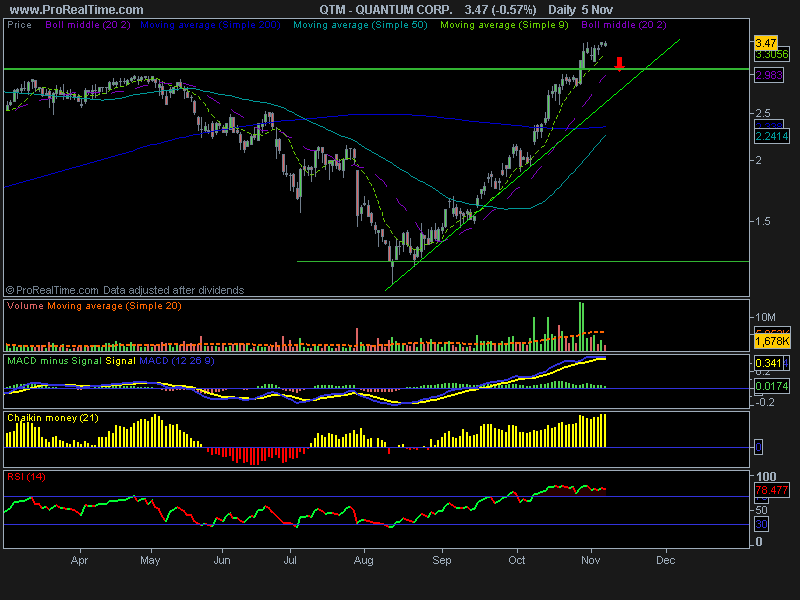Click the Volume panel label
800x600 pixels.
click(26, 306)
